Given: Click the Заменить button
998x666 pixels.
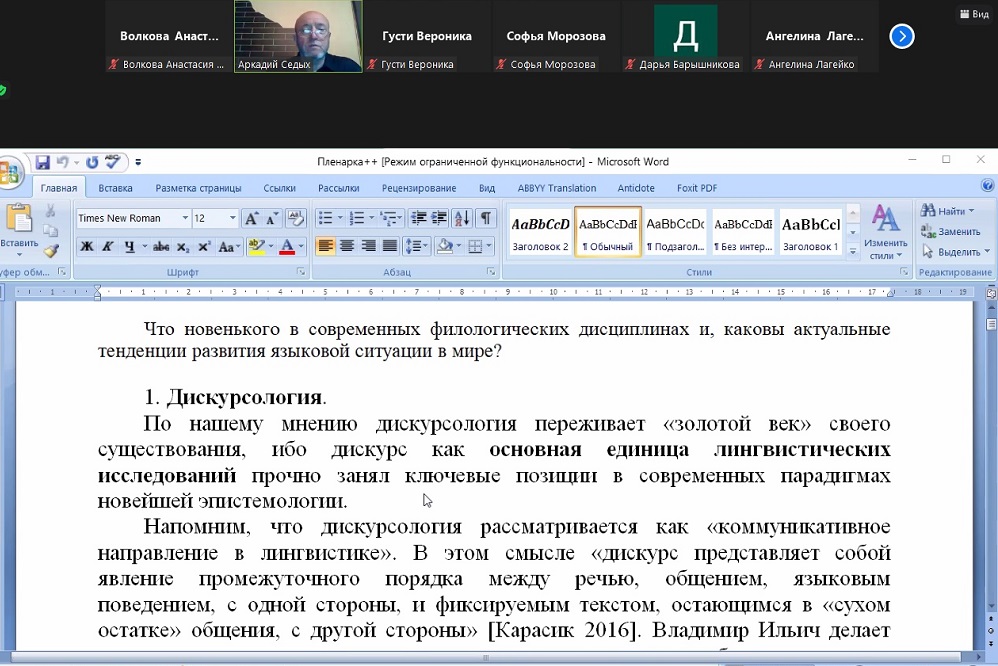Looking at the screenshot, I should (951, 231).
